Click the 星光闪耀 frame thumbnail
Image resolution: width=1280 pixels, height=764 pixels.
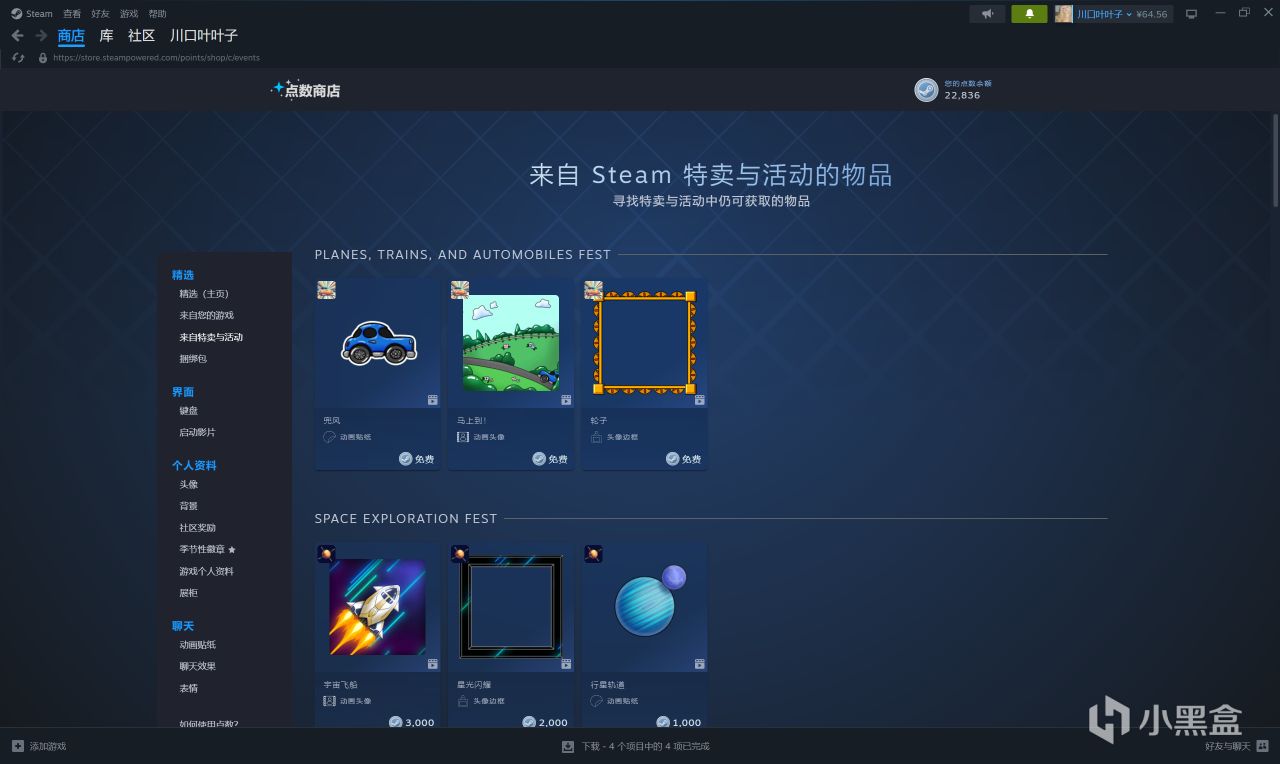click(x=511, y=607)
